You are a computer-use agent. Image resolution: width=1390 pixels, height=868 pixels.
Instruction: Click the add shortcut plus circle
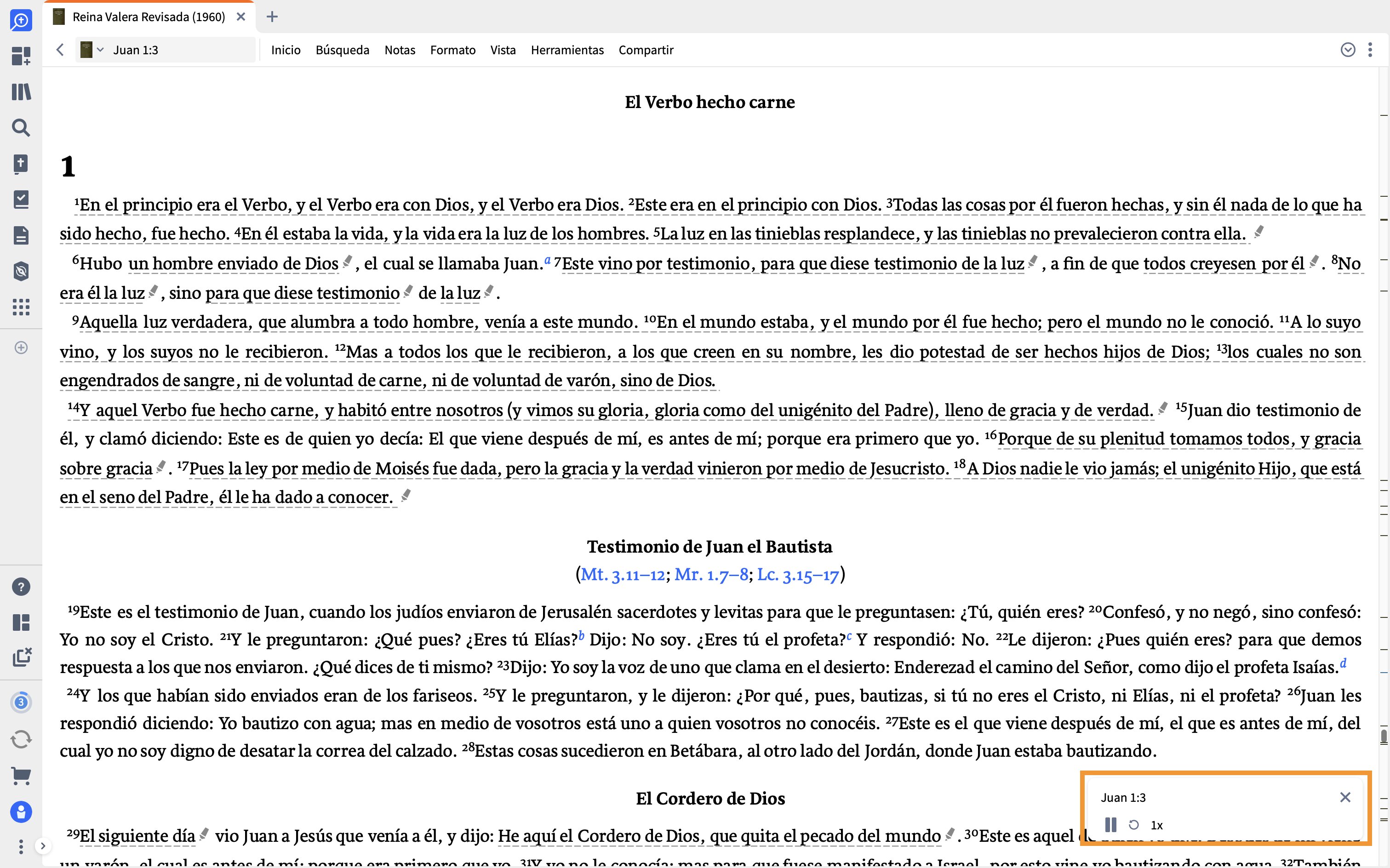pyautogui.click(x=21, y=348)
